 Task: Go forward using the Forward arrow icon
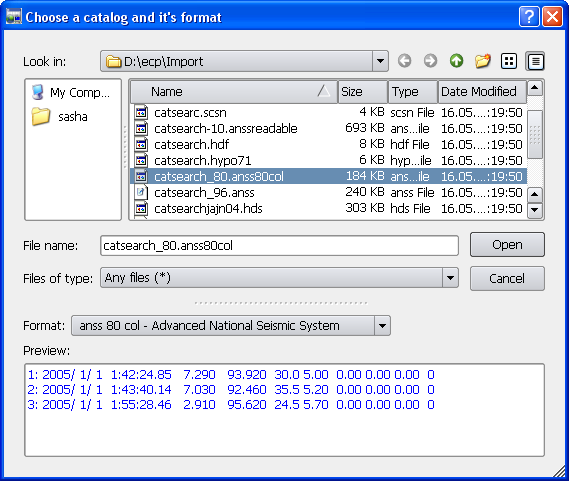point(430,61)
